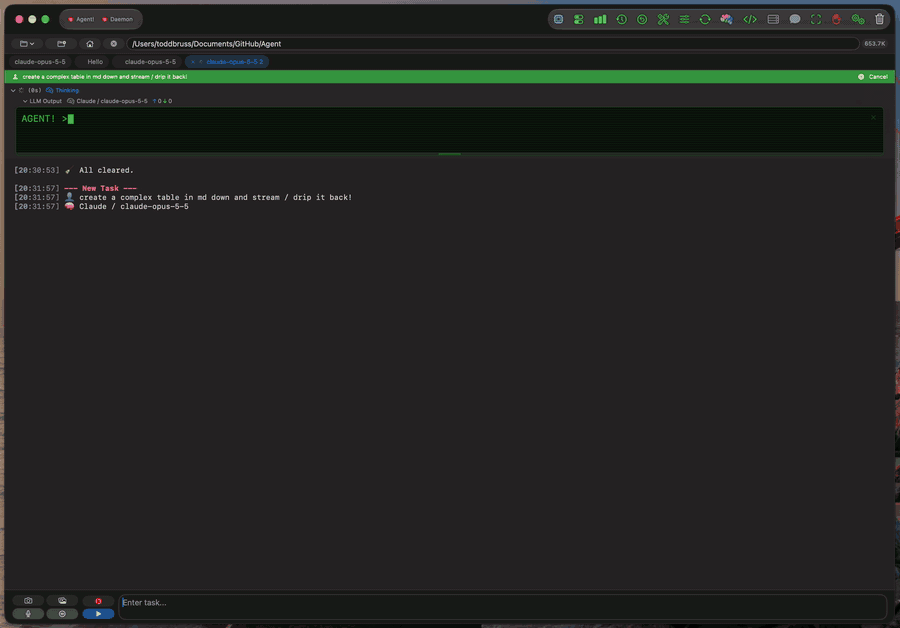Focus the Enter task input field
The height and width of the screenshot is (628, 900).
pos(503,607)
